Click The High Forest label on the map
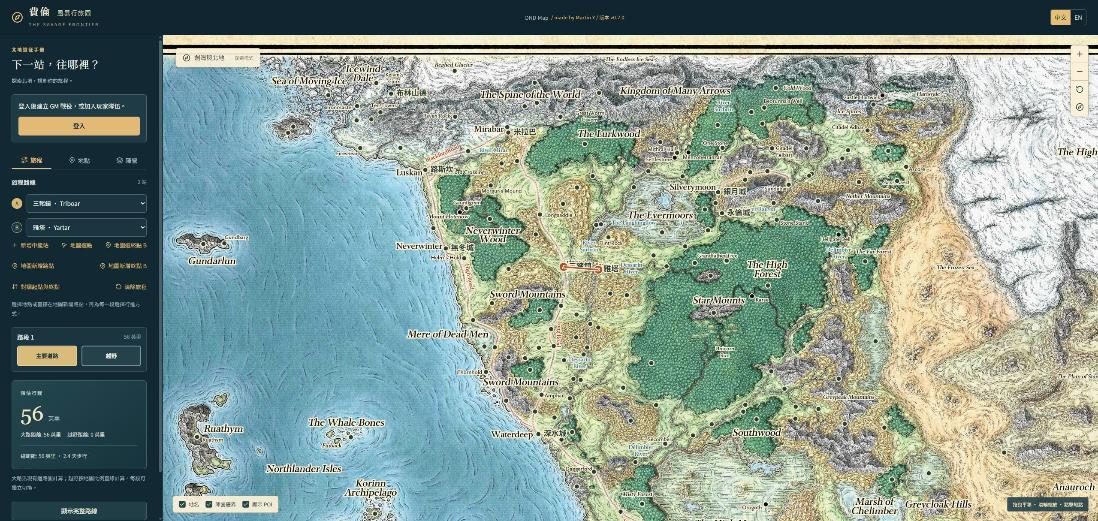1098x521 pixels. tap(767, 270)
